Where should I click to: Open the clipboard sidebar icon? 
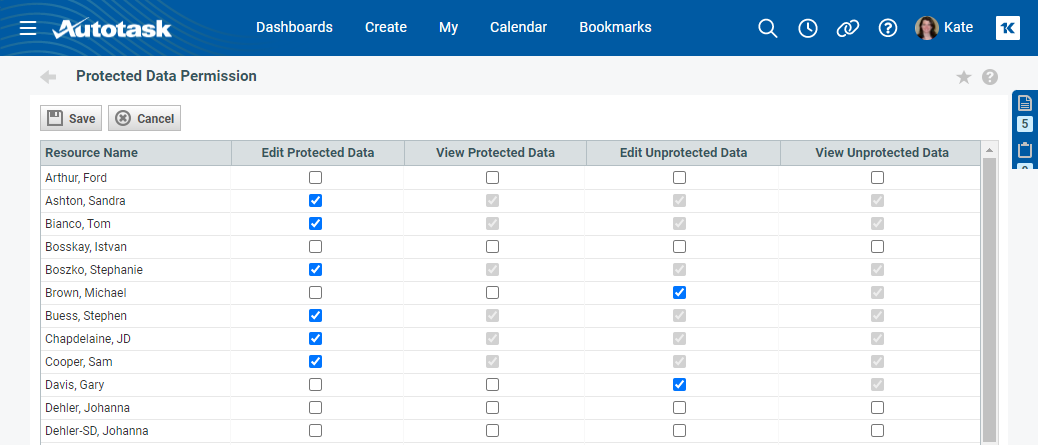click(x=1025, y=150)
